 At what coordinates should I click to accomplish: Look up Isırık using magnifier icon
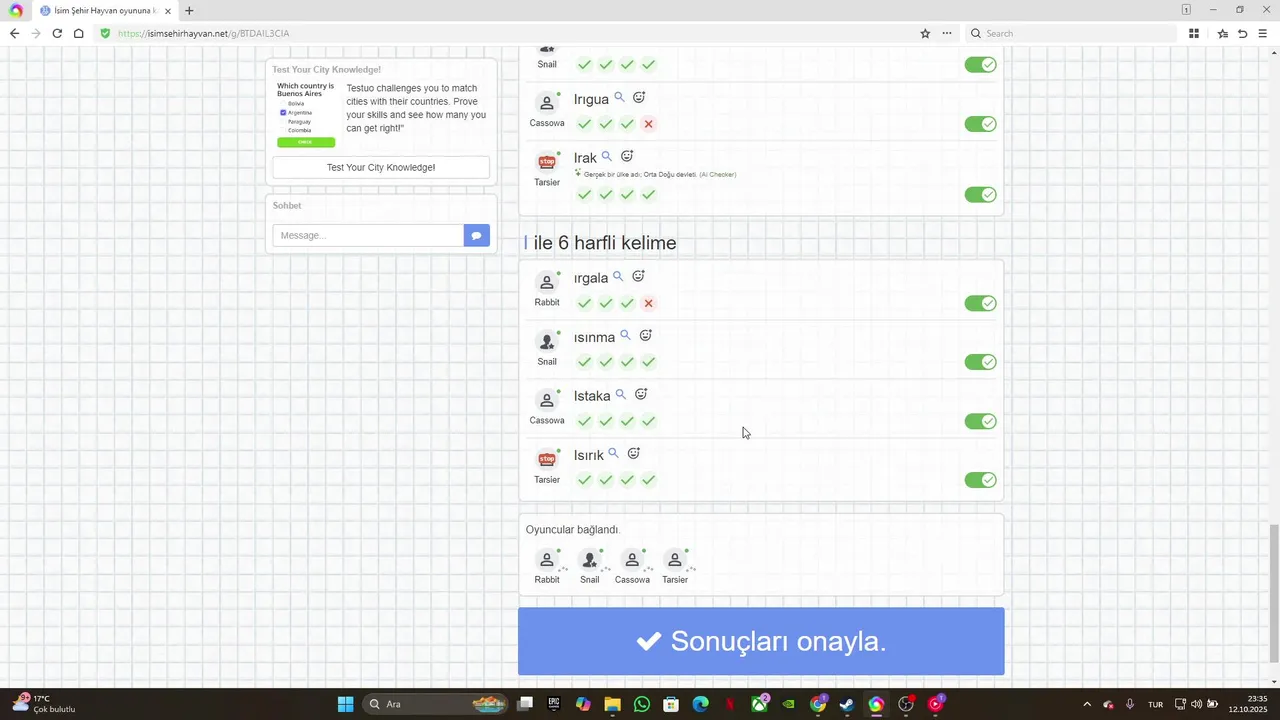pyautogui.click(x=613, y=453)
